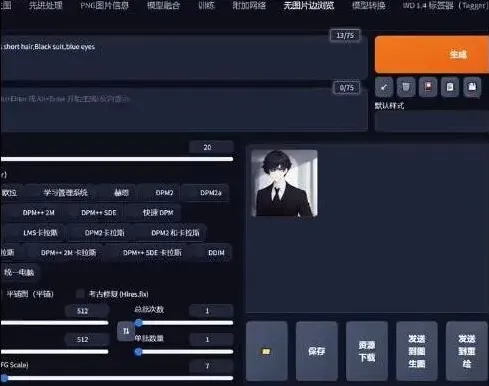Open output folder with yellow folder icon
489x386 pixels.
(266, 351)
